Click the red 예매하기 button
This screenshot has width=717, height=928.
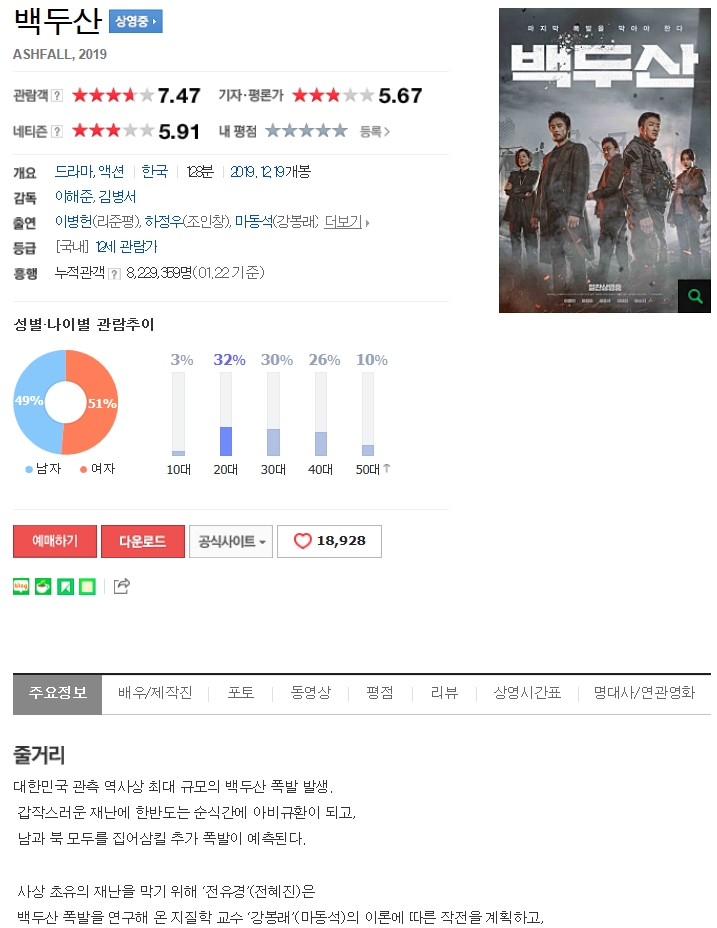54,541
